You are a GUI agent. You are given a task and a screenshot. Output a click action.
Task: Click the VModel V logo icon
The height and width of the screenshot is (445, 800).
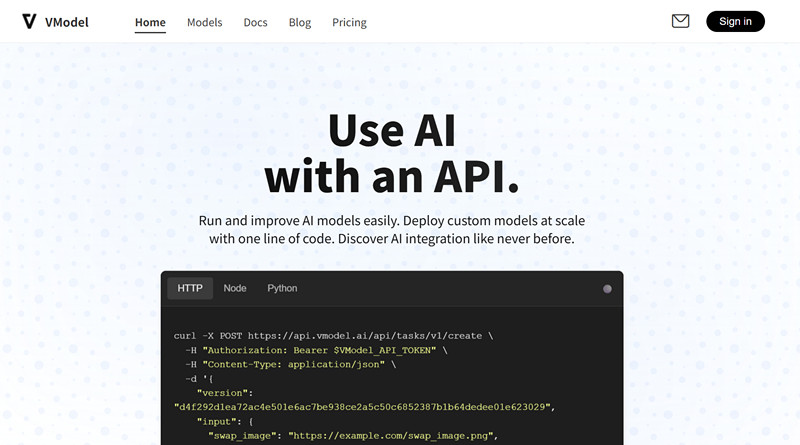tap(29, 21)
